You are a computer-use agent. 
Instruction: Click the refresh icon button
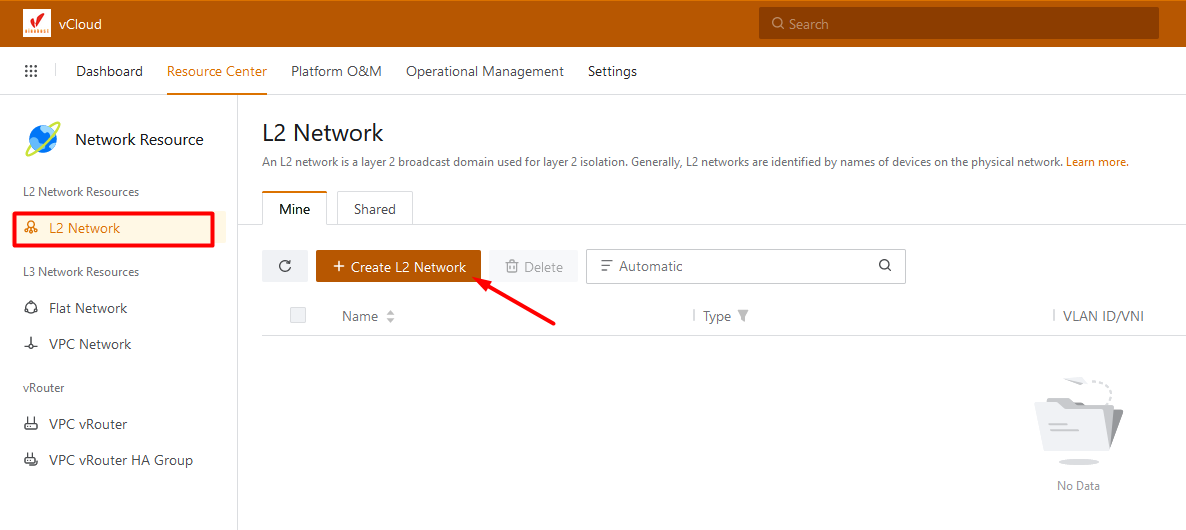coord(285,266)
